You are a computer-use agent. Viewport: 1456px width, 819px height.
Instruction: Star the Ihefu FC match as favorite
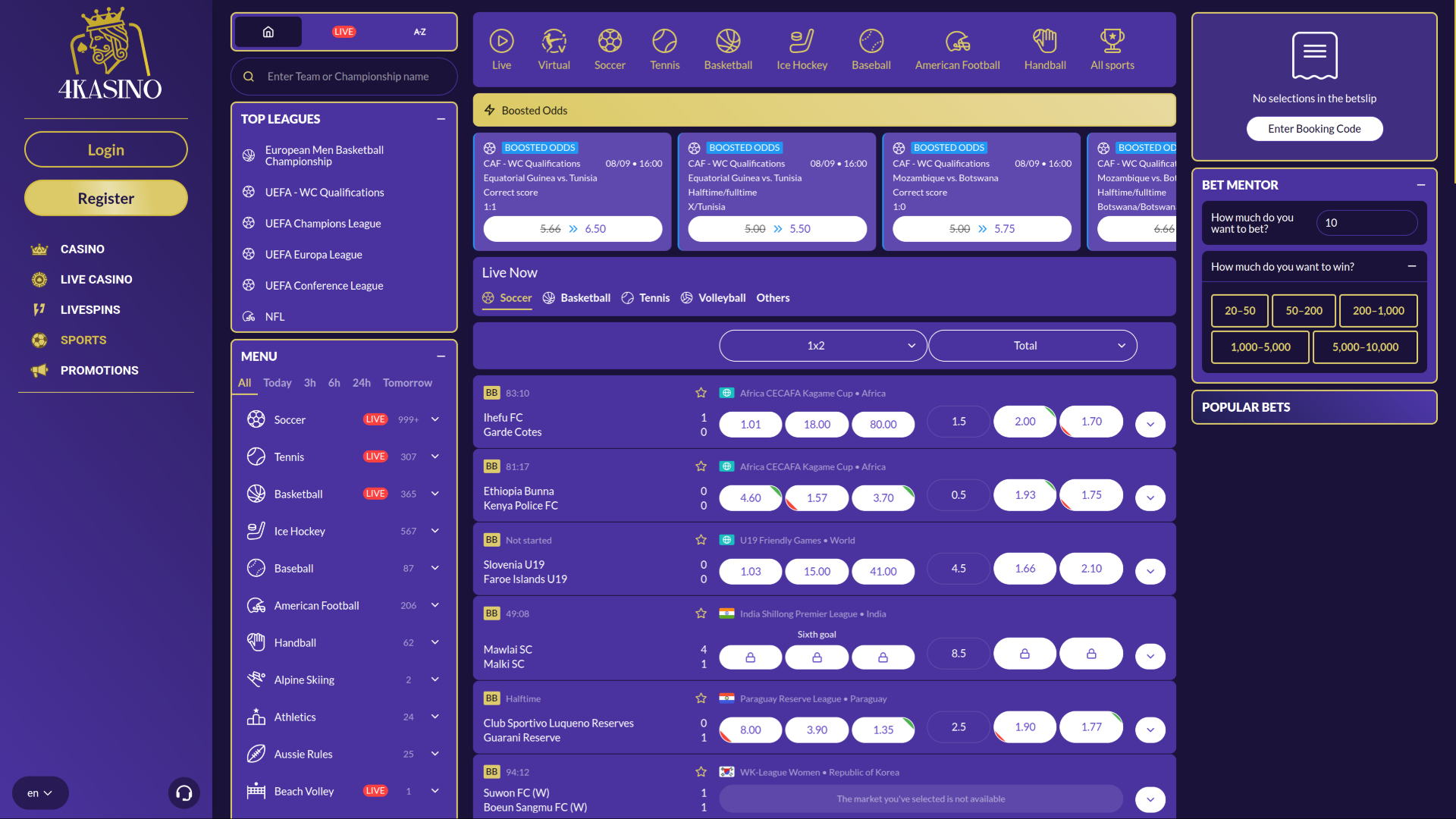click(700, 393)
